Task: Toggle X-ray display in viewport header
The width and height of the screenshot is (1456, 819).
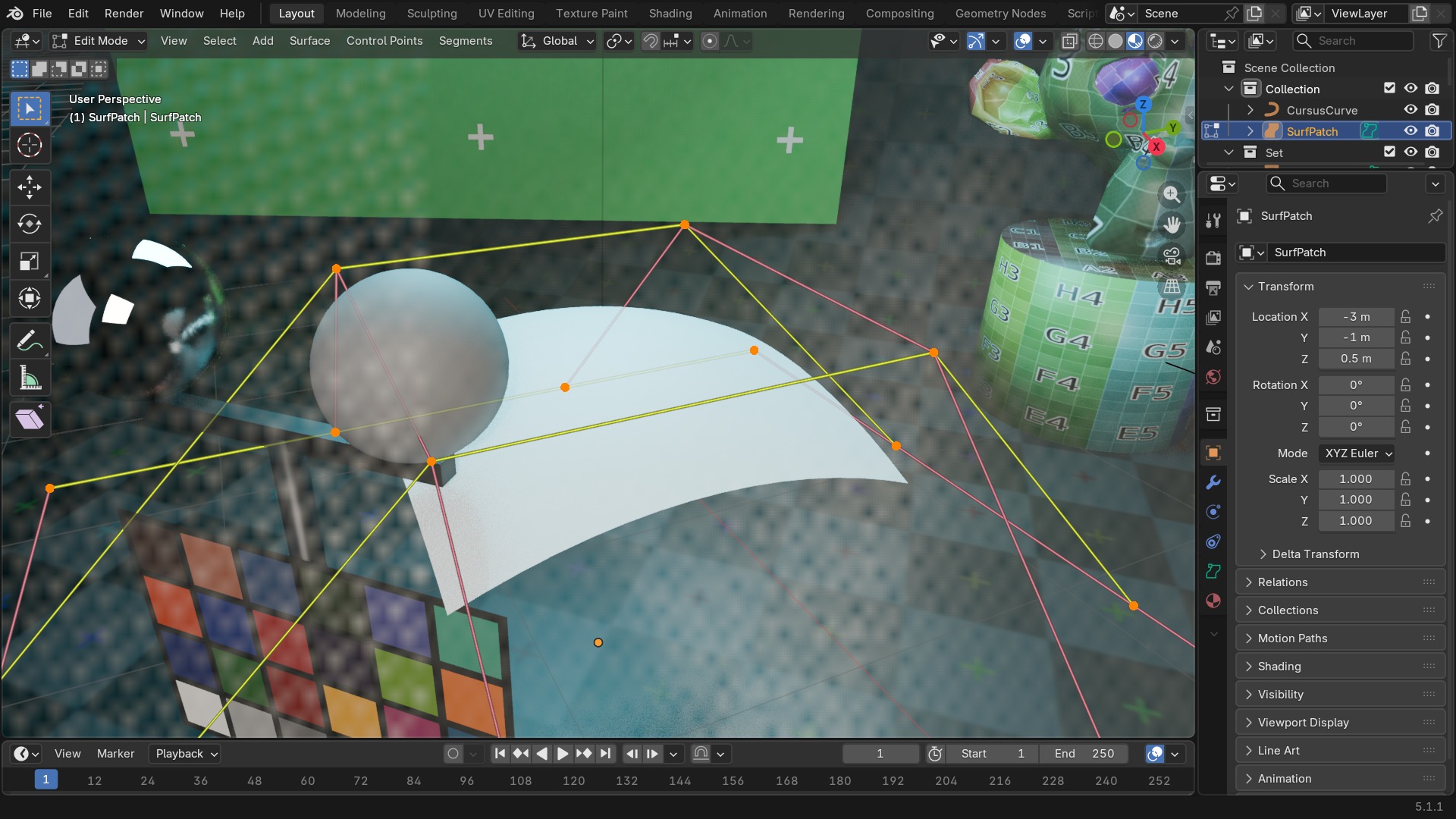Action: tap(1069, 41)
